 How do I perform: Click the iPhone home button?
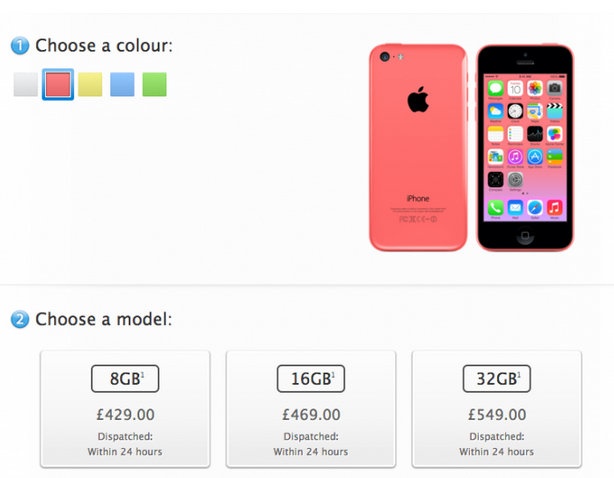(525, 235)
